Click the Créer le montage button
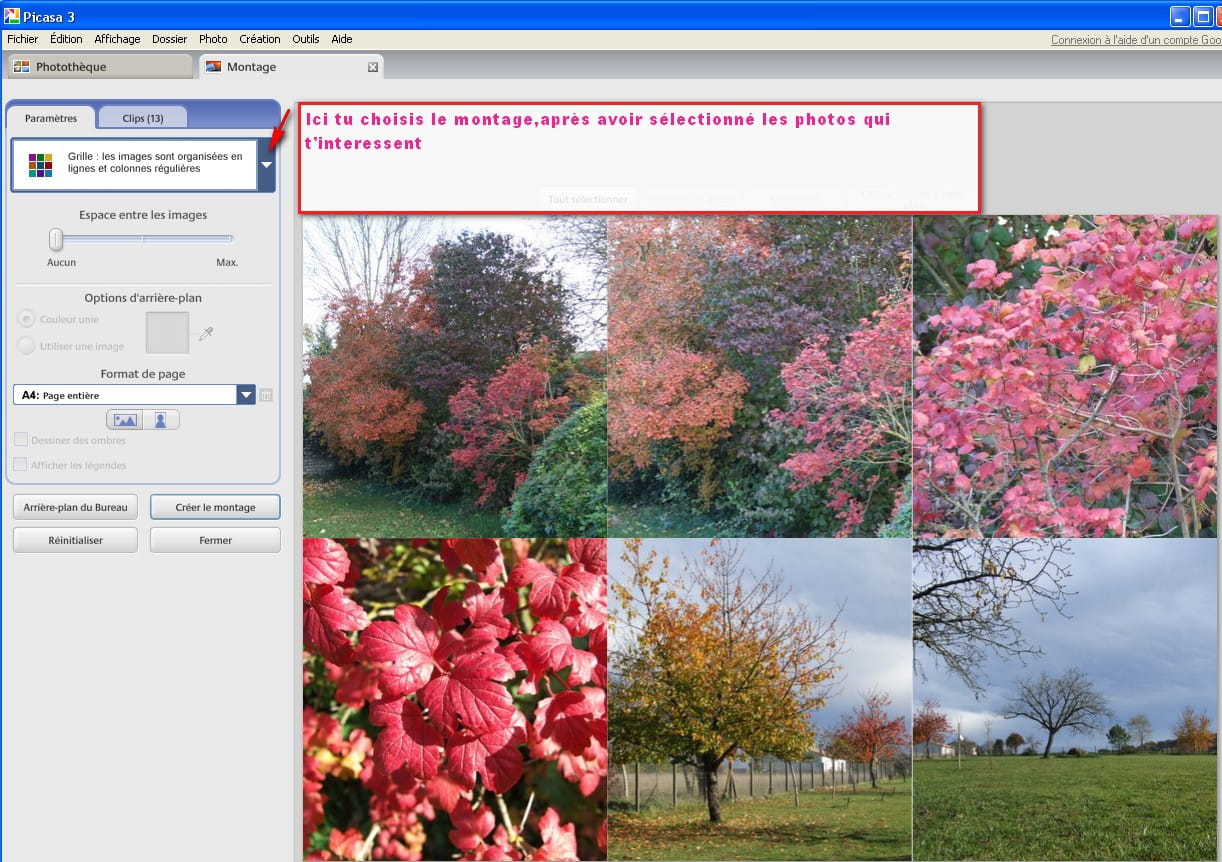This screenshot has width=1222, height=862. click(215, 507)
